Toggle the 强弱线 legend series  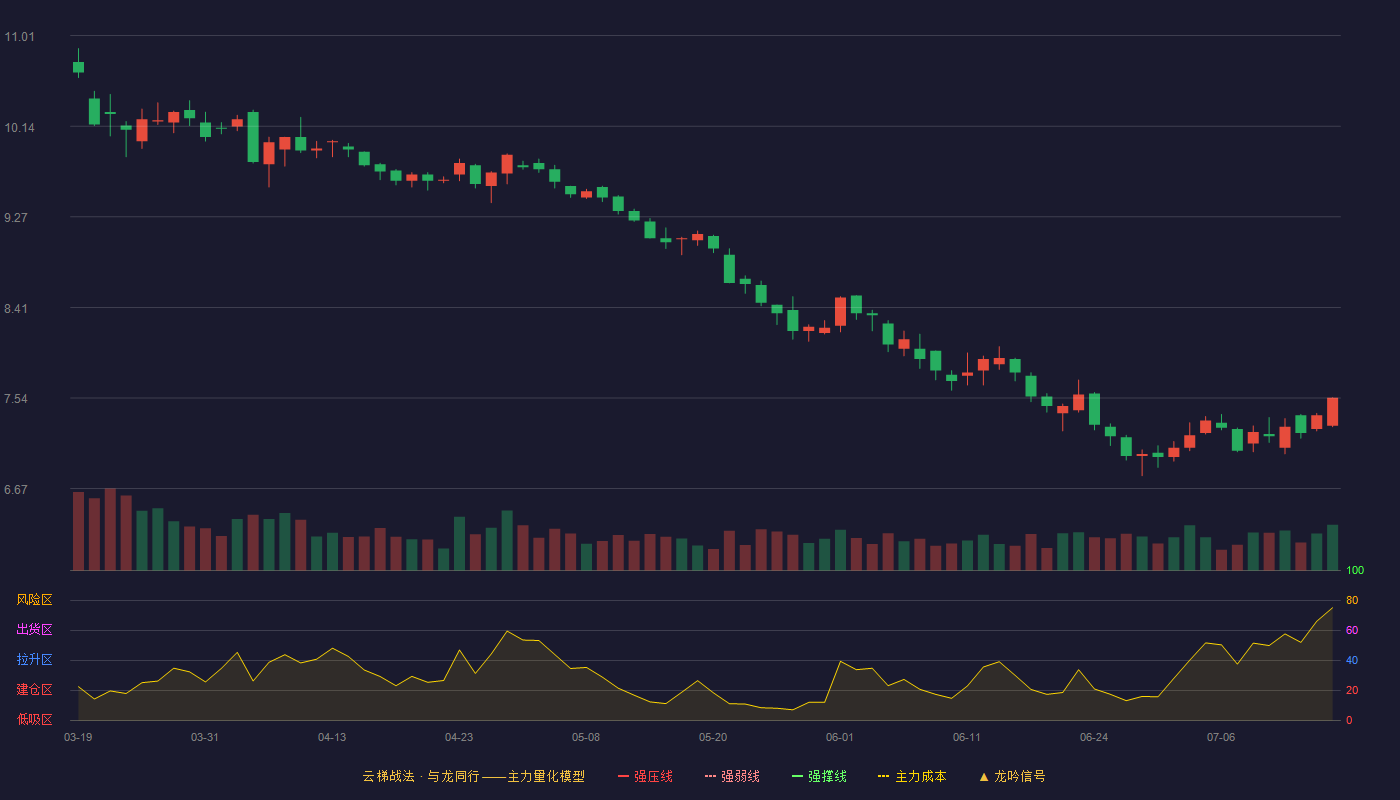click(x=732, y=776)
